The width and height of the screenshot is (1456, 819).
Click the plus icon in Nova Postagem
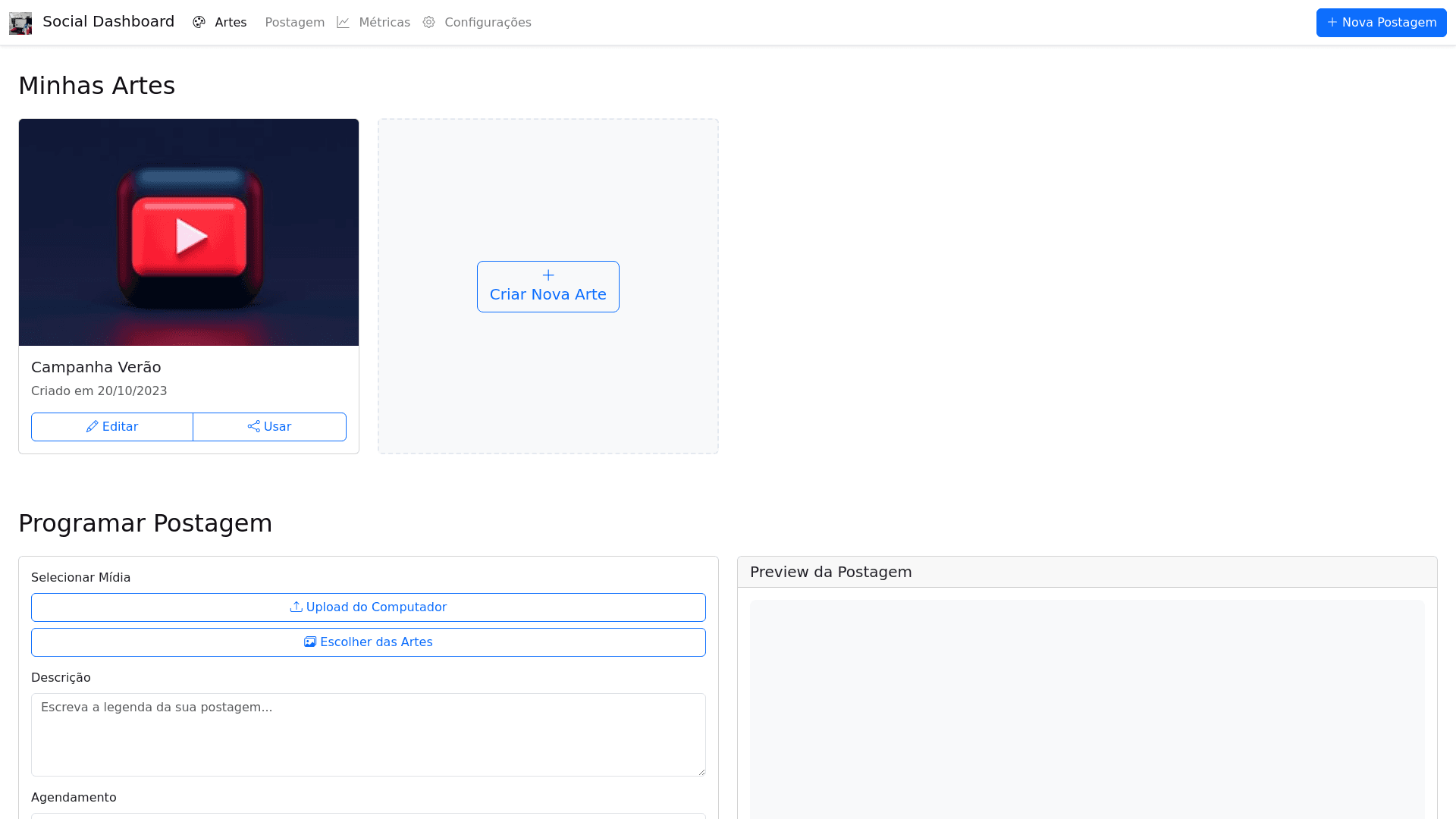1332,23
